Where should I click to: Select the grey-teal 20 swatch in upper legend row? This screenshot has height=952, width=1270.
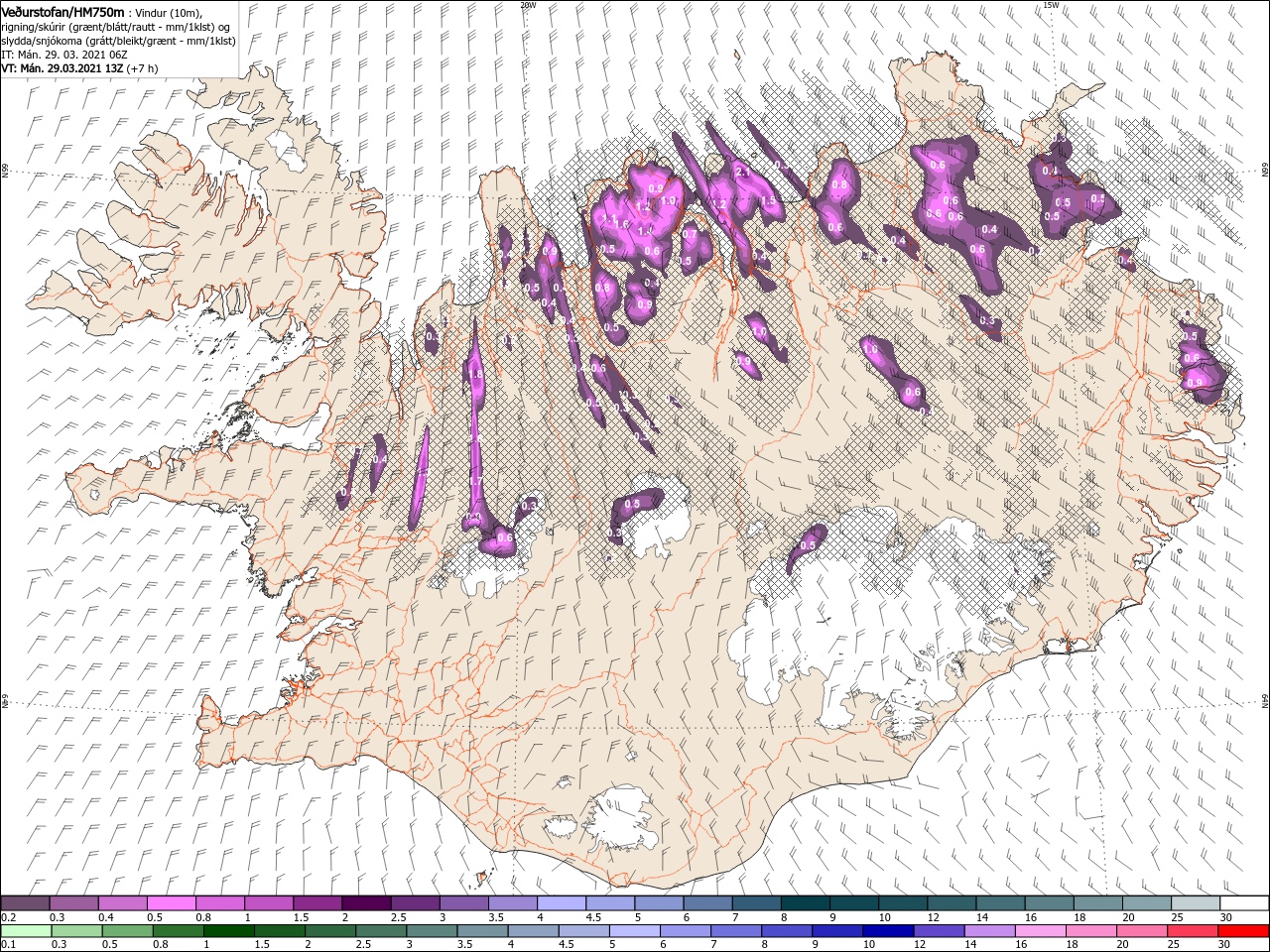pyautogui.click(x=1146, y=903)
